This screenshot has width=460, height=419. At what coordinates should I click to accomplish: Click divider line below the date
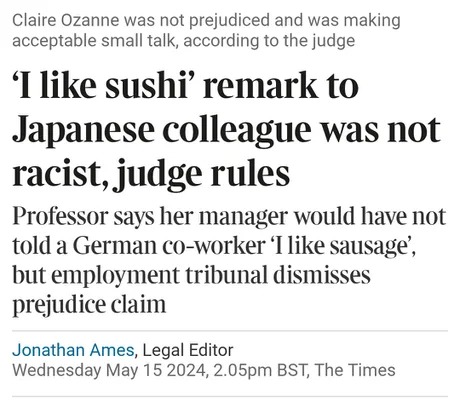[230, 397]
